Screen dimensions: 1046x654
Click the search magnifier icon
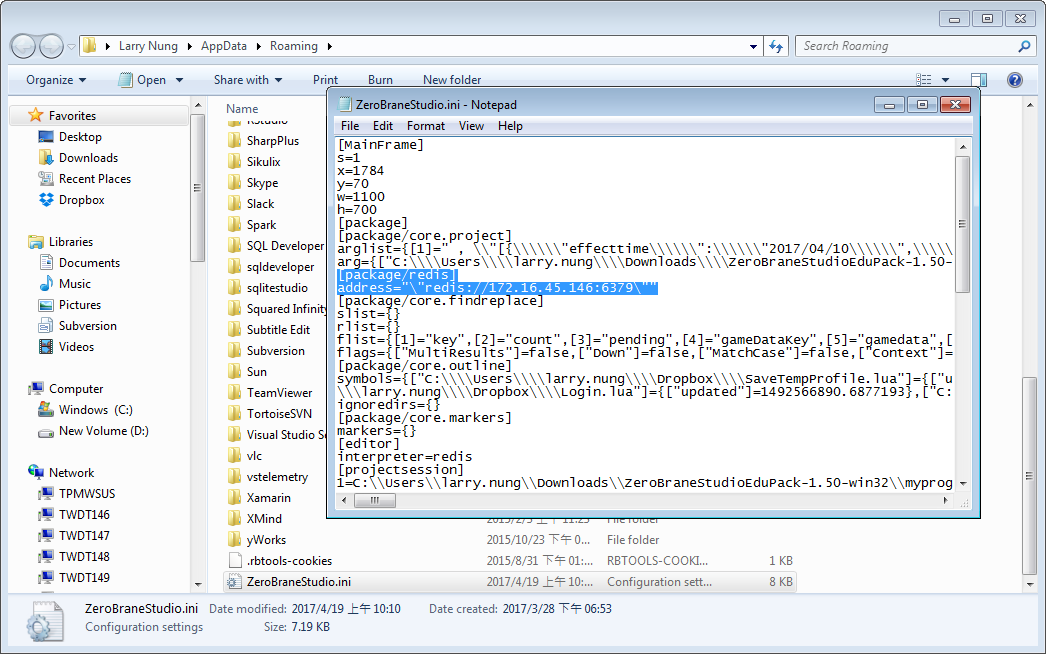point(1024,46)
